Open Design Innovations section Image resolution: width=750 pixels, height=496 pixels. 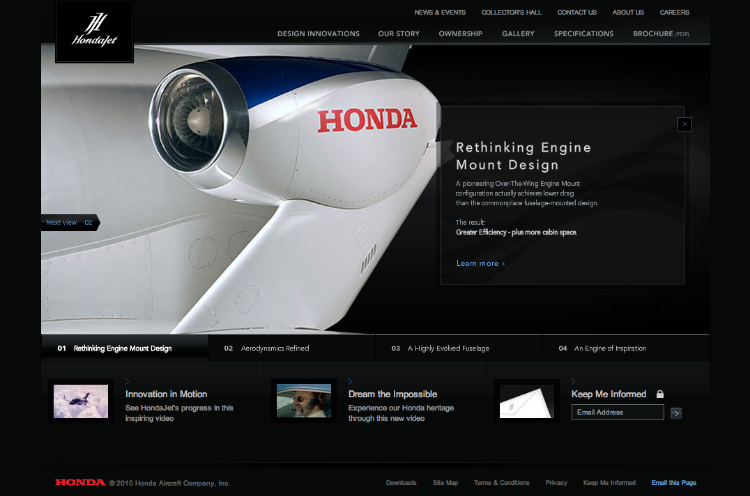pyautogui.click(x=318, y=33)
